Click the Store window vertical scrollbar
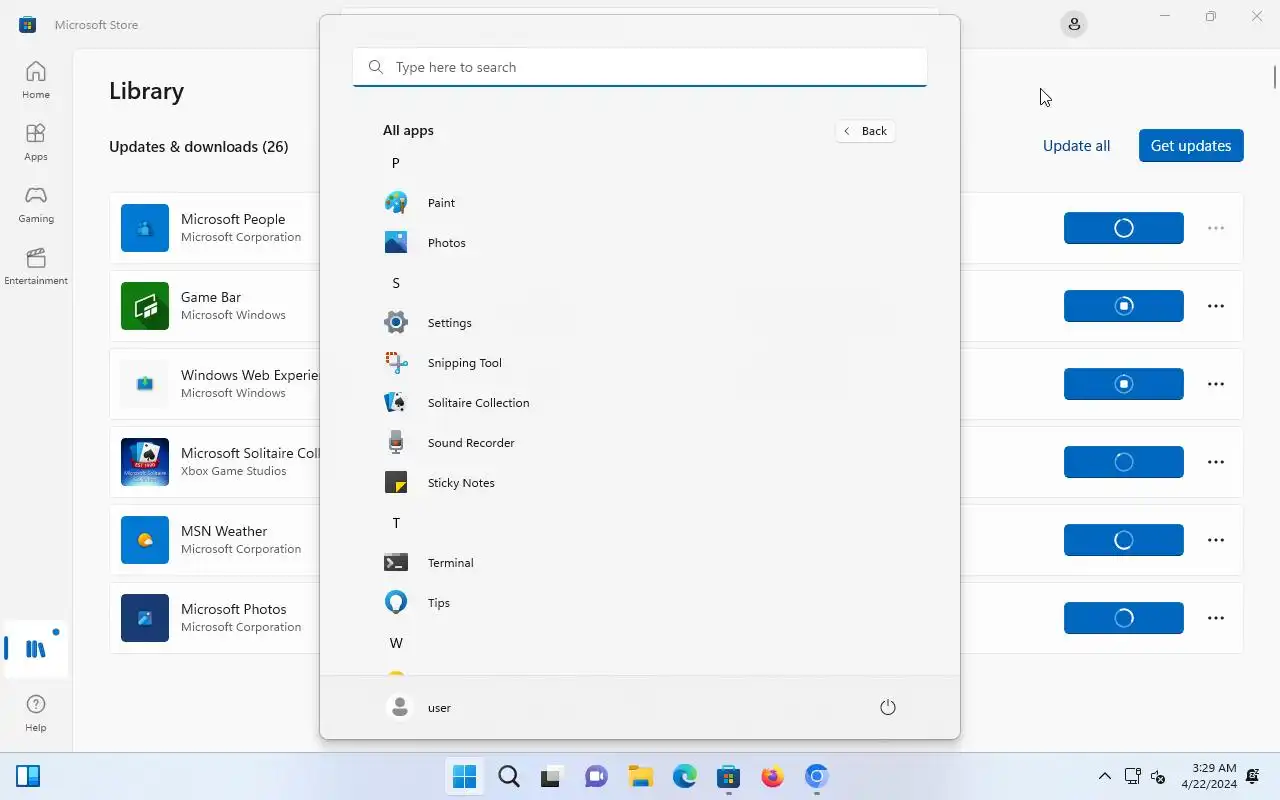Image resolution: width=1280 pixels, height=800 pixels. [x=1275, y=77]
